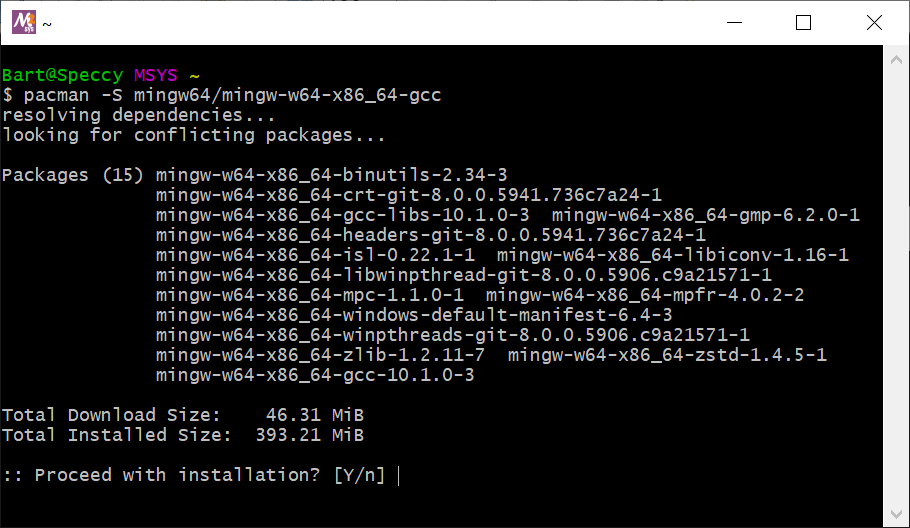Click the scrollbar up arrow
910x528 pixels.
click(x=896, y=60)
